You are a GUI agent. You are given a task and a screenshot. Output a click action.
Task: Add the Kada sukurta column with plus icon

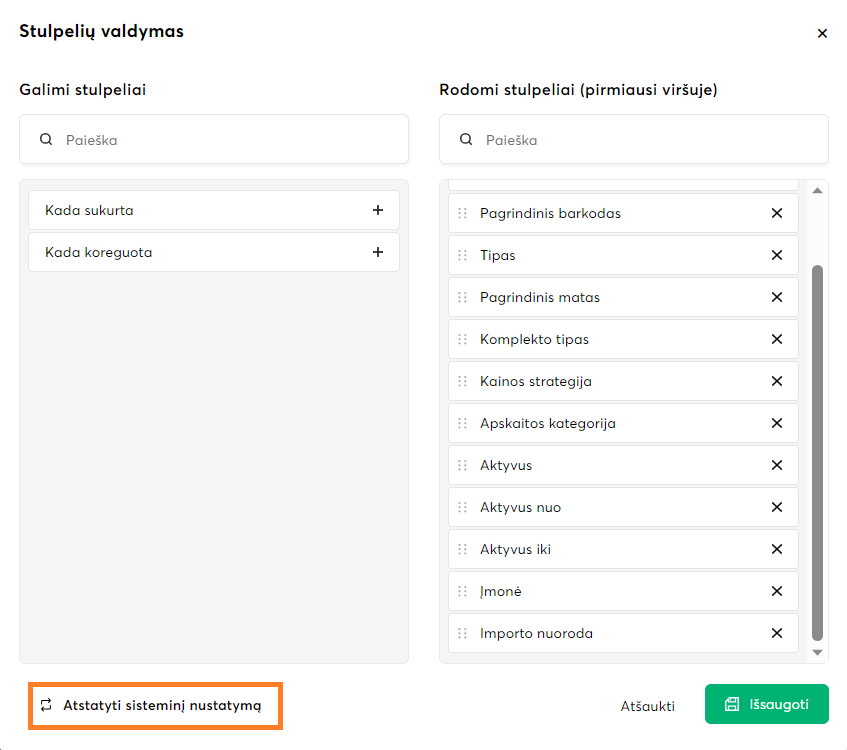coord(377,210)
